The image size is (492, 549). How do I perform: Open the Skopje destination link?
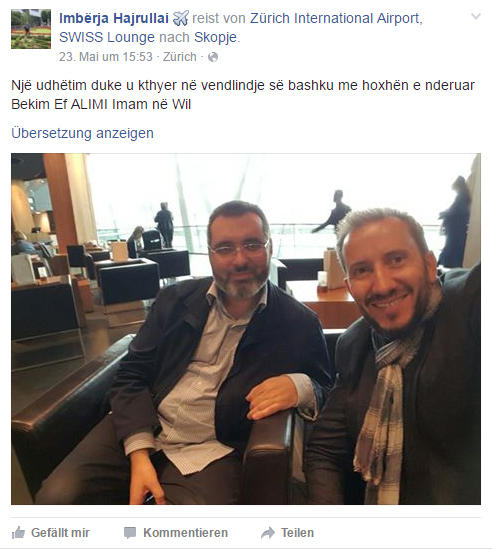click(x=215, y=37)
